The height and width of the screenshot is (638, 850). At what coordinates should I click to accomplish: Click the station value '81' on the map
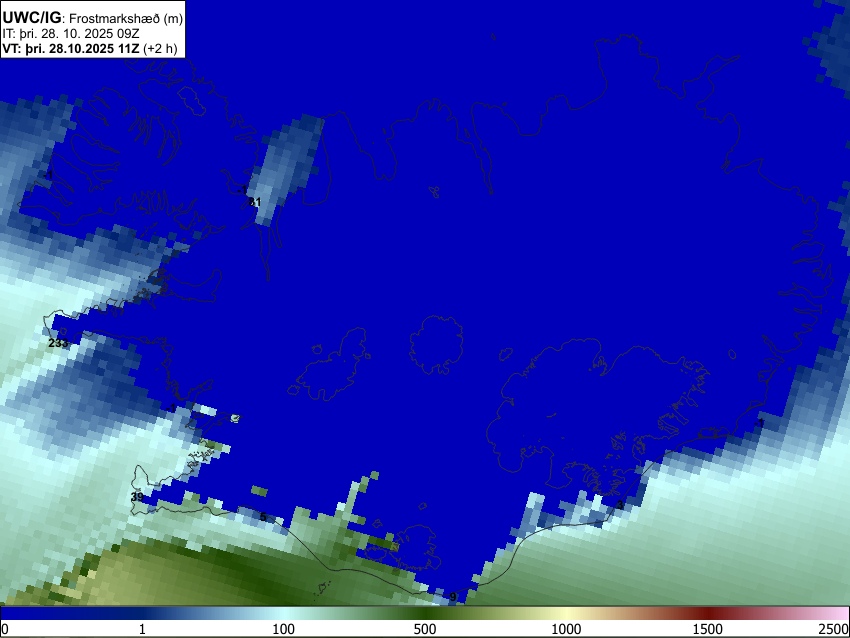pyautogui.click(x=255, y=202)
